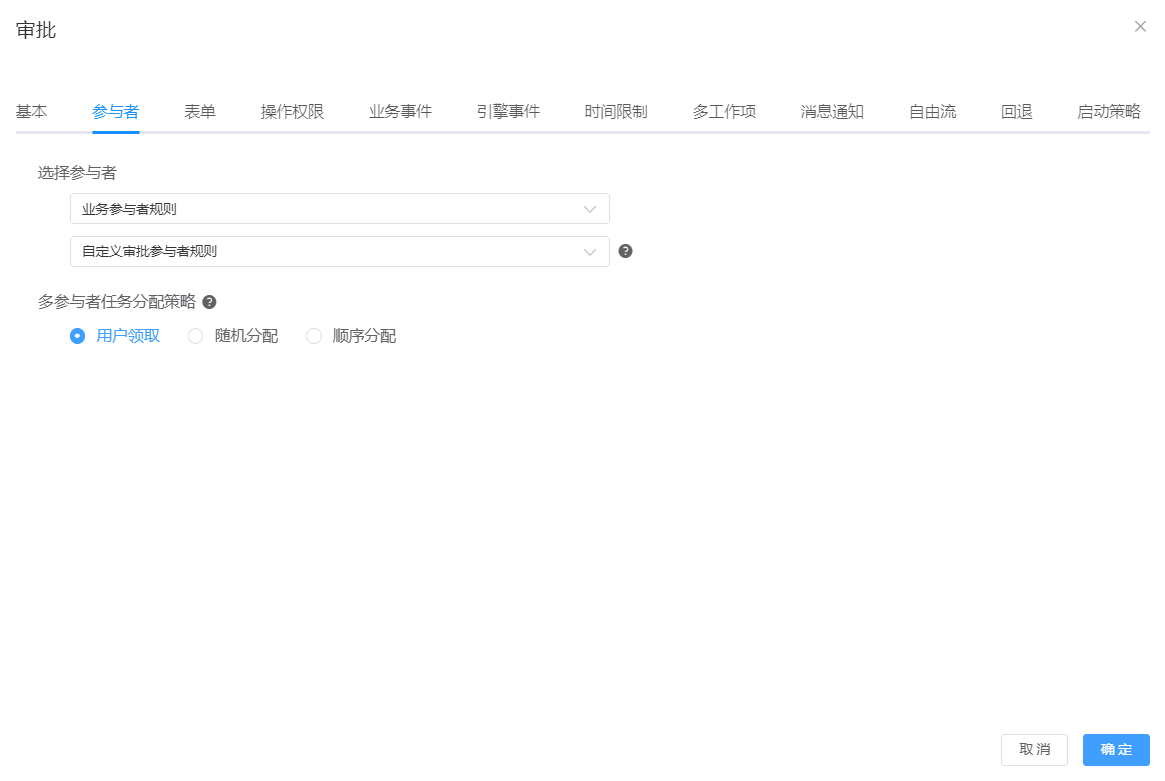1165x781 pixels.
Task: Open the 业务参与者规则 dropdown
Action: coord(339,209)
